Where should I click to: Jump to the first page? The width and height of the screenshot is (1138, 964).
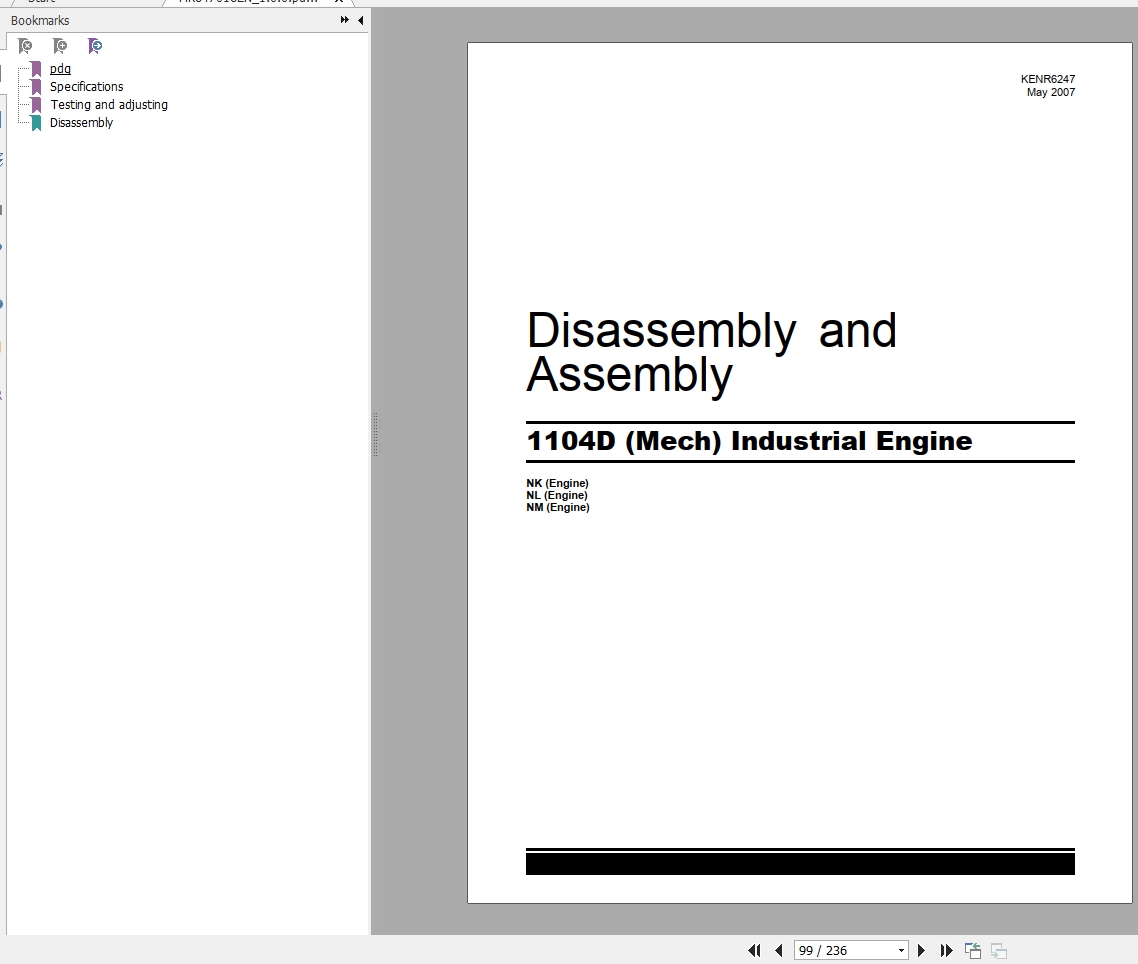pyautogui.click(x=754, y=950)
